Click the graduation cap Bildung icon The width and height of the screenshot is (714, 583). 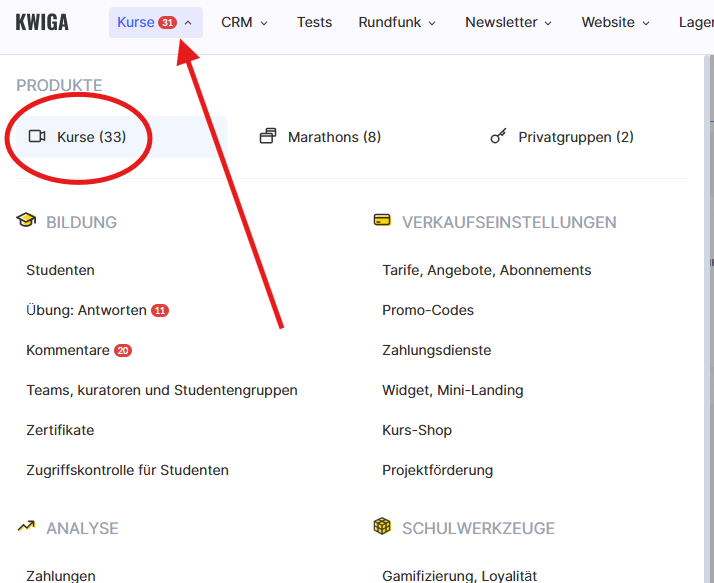pyautogui.click(x=26, y=221)
